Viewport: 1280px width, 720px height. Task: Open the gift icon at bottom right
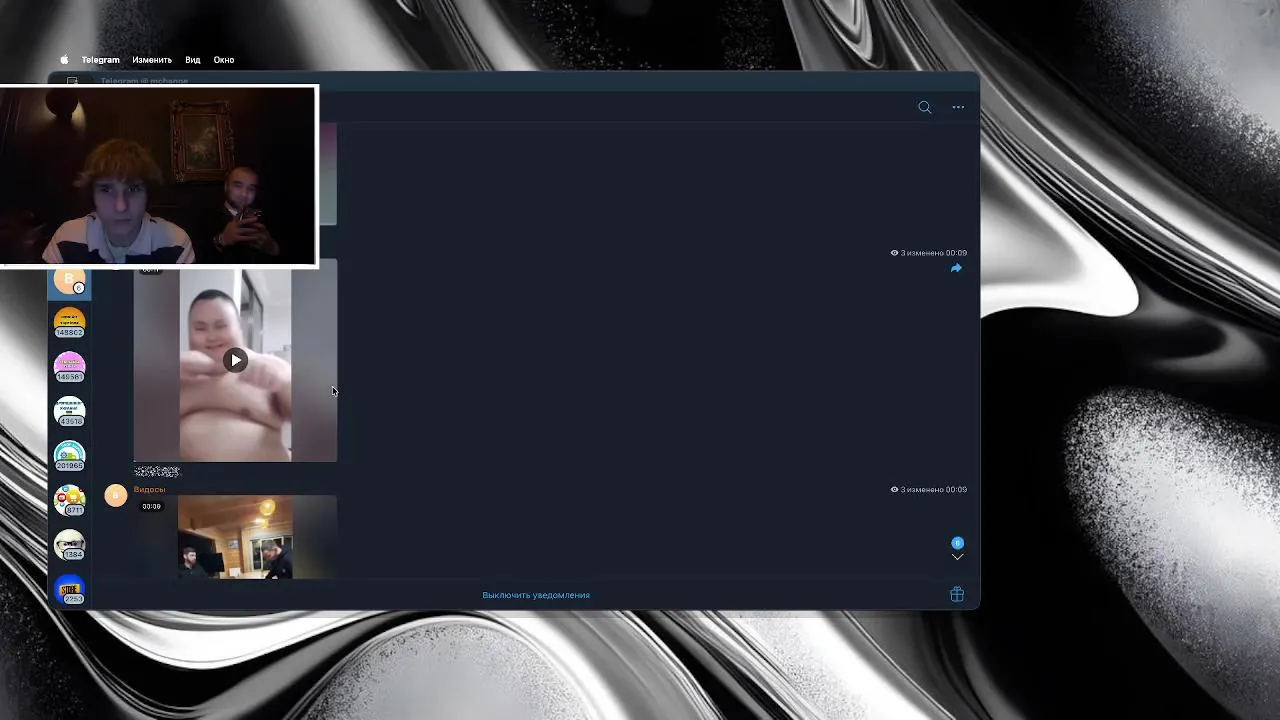coord(957,594)
